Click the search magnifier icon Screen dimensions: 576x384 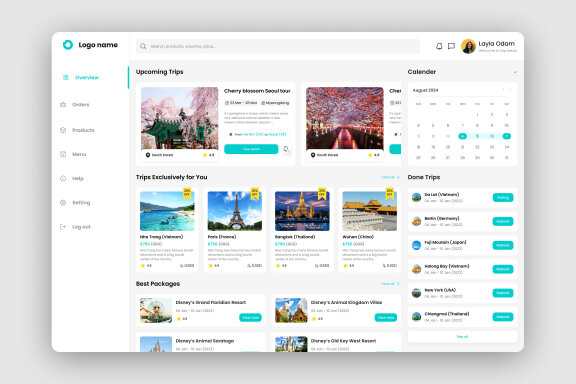(143, 46)
